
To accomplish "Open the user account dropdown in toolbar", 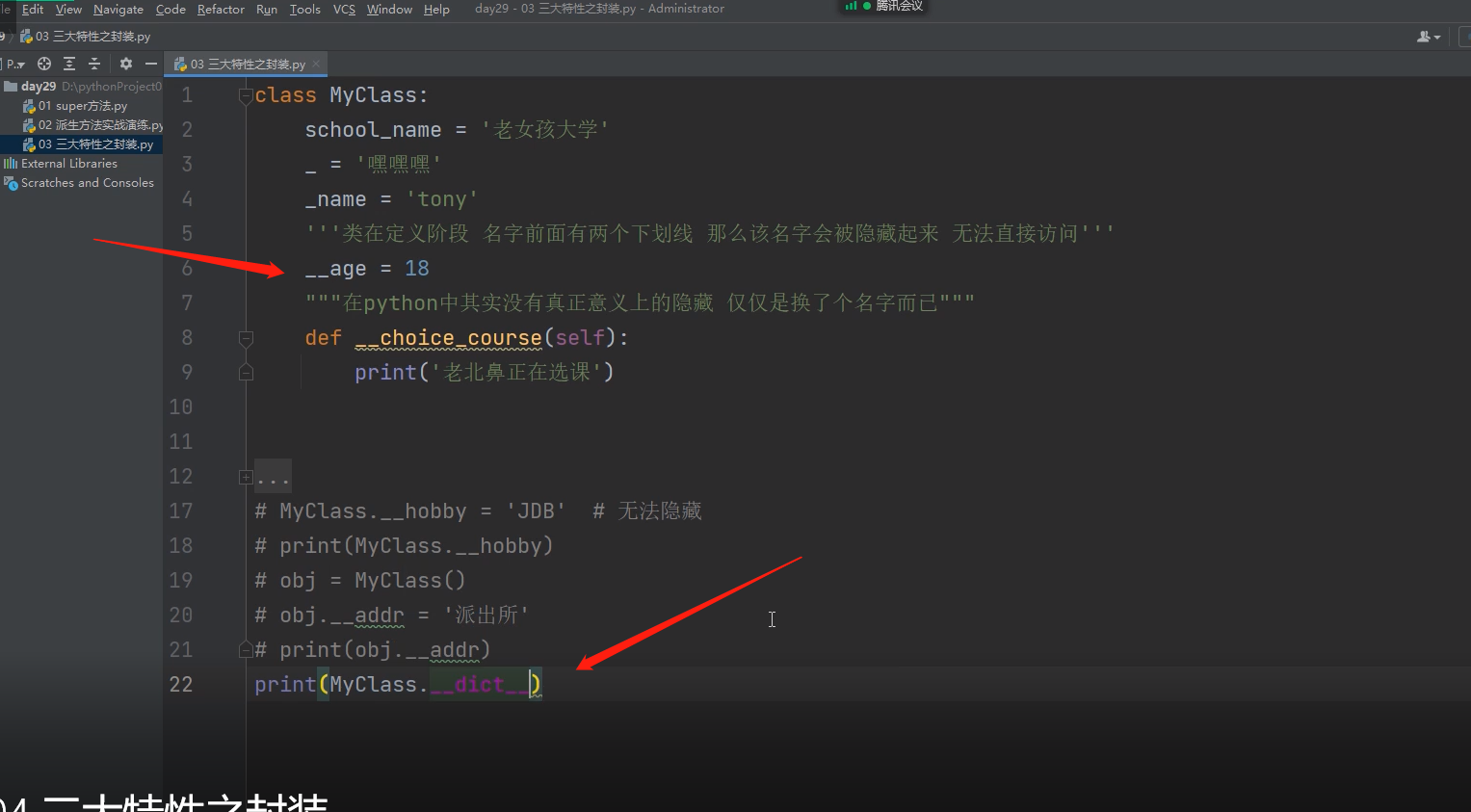I will 1429,37.
